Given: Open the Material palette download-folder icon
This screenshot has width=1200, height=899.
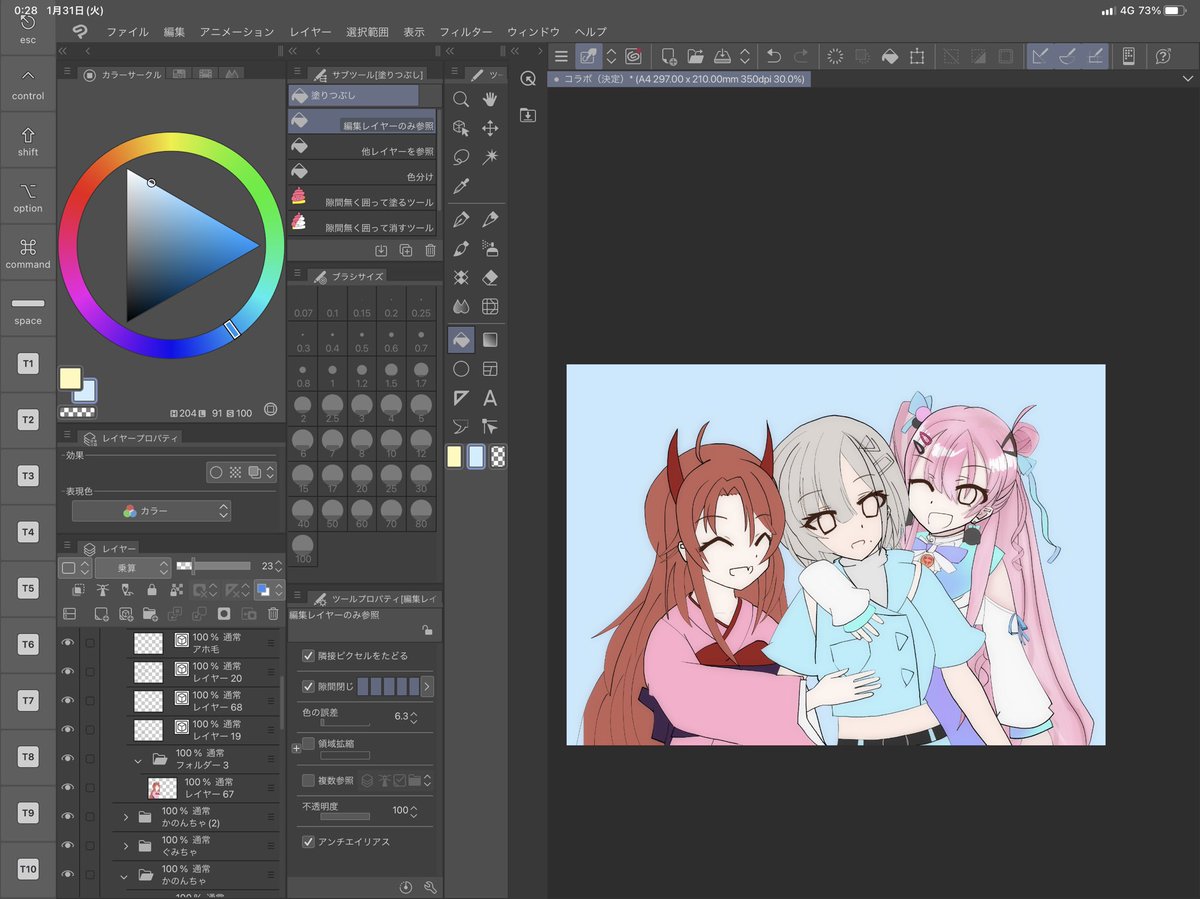Looking at the screenshot, I should coord(528,115).
